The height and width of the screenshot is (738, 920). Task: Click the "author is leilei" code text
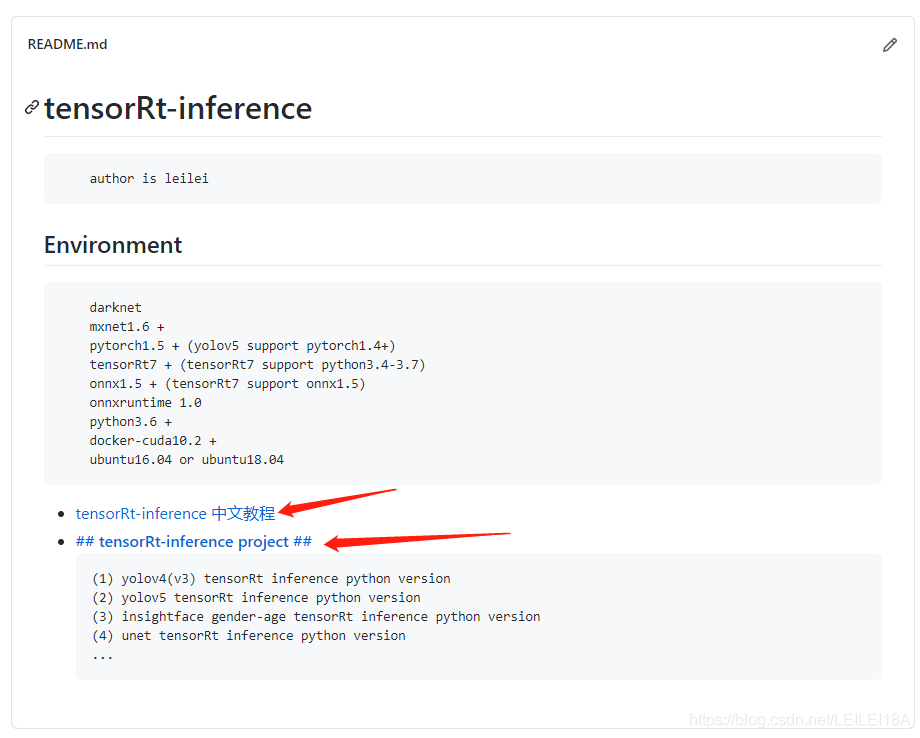pyautogui.click(x=149, y=178)
